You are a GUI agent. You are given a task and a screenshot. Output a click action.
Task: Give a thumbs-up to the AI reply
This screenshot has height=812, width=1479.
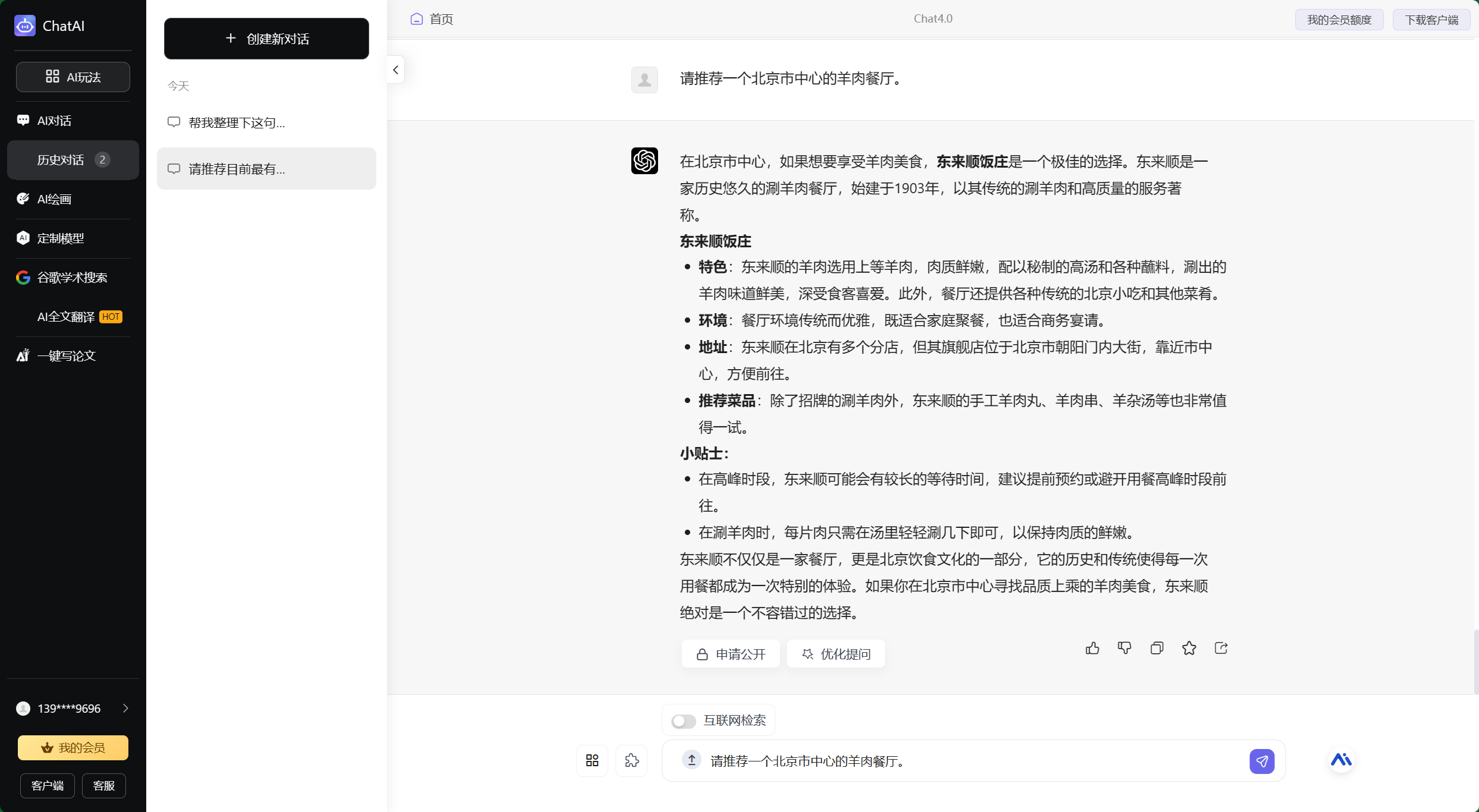pyautogui.click(x=1092, y=648)
